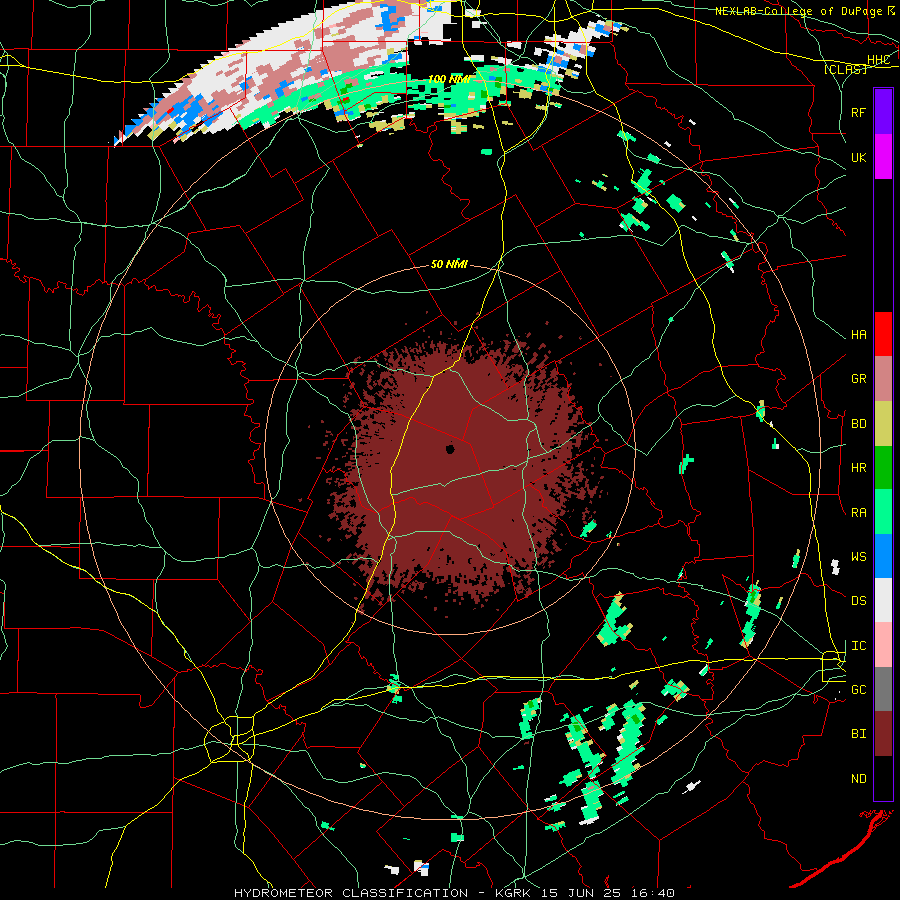Click the black radar site dot at center
This screenshot has width=900, height=900.
449,449
